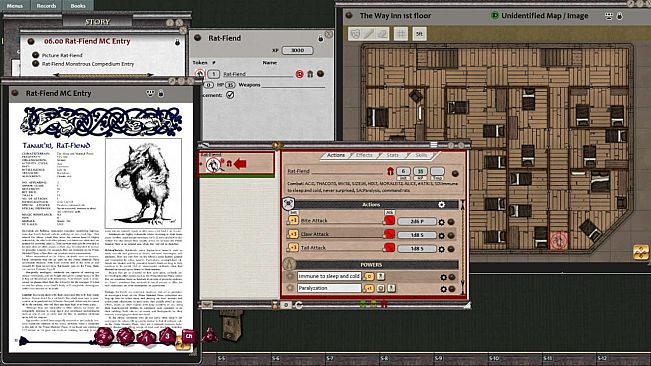Click Immune to sleep and cold field
Image resolution: width=651 pixels, height=366 pixels.
(329, 276)
